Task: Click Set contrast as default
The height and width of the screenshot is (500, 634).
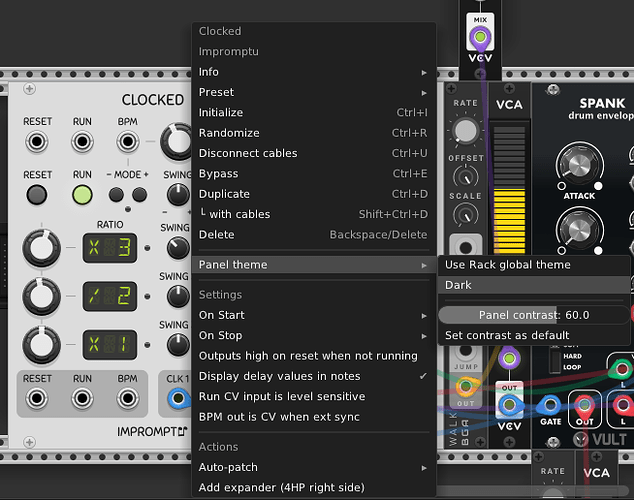Action: (534, 335)
